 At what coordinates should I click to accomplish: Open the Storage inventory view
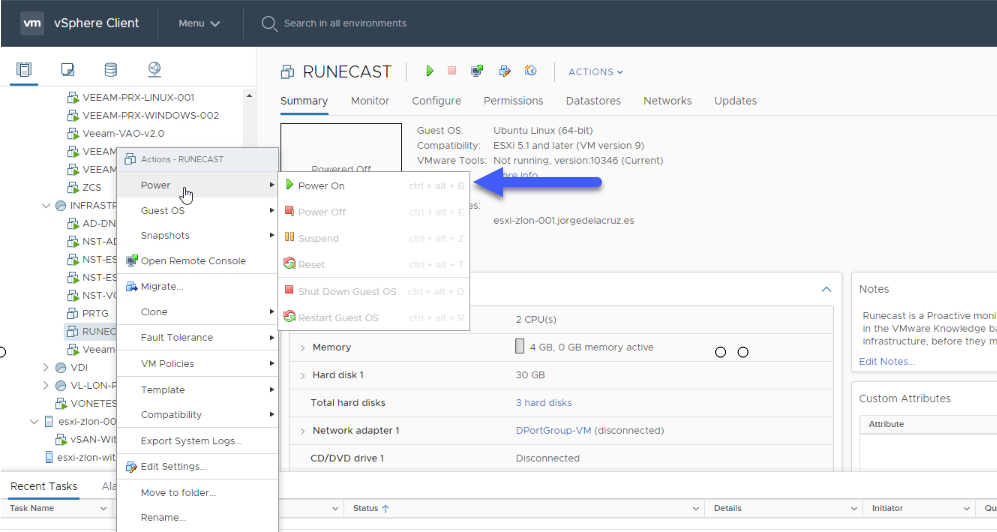point(111,69)
